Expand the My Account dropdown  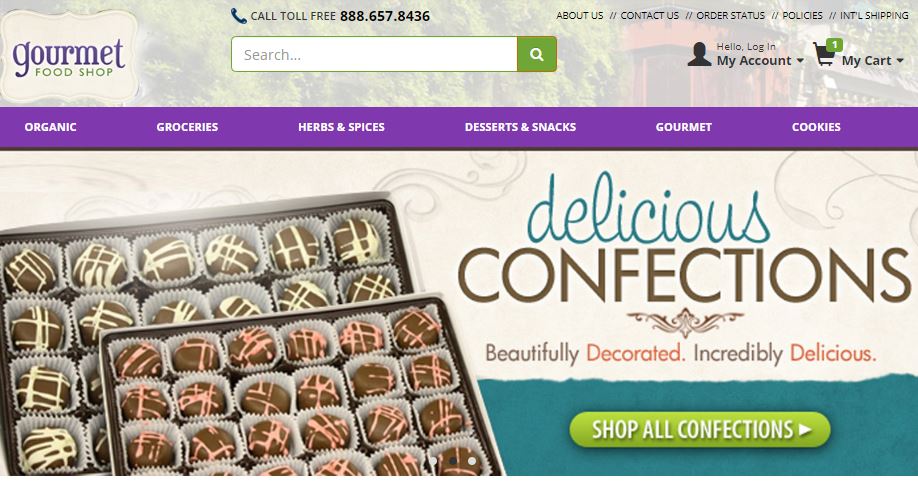pyautogui.click(x=760, y=60)
